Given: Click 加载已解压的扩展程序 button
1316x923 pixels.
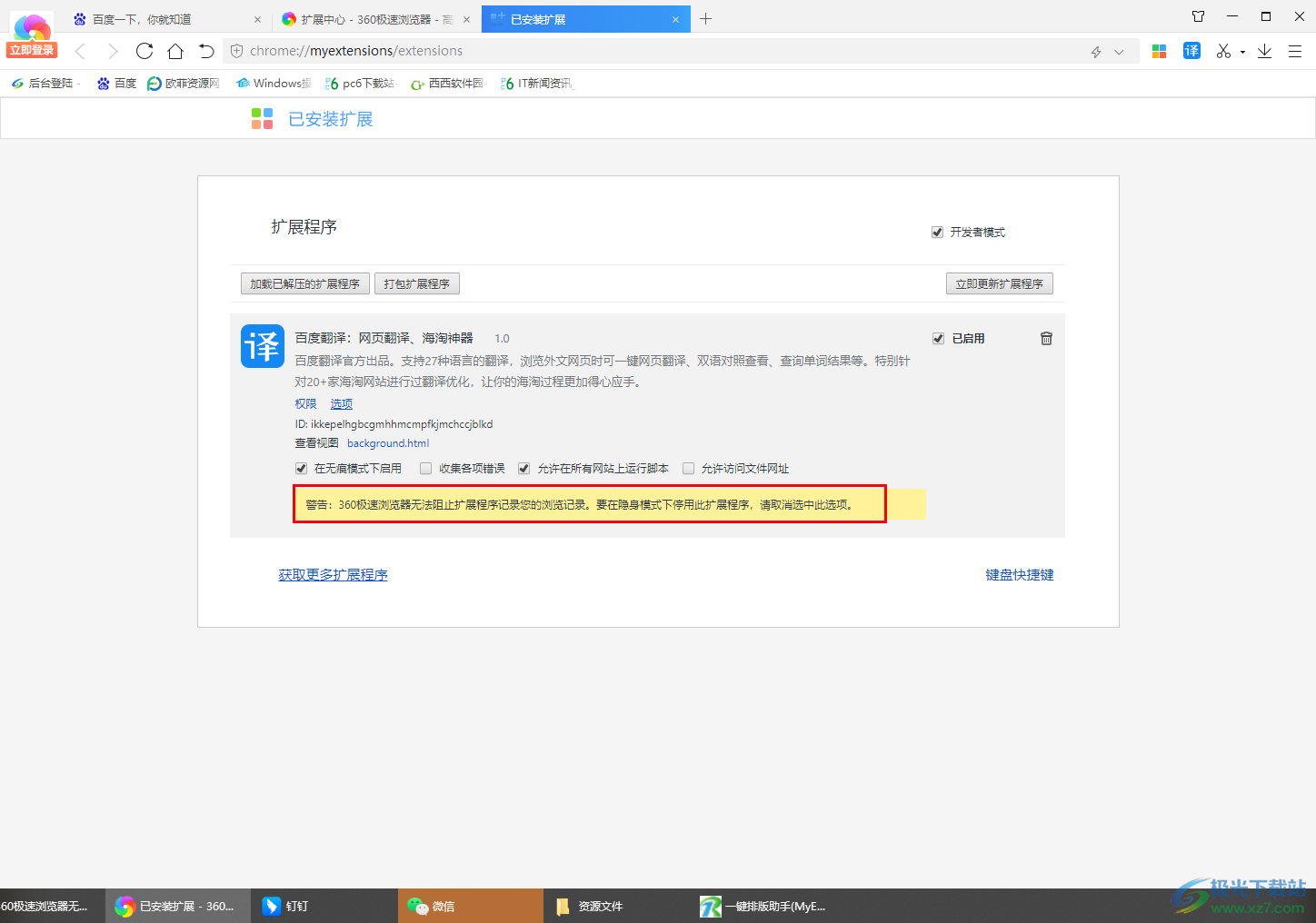Looking at the screenshot, I should click(305, 283).
